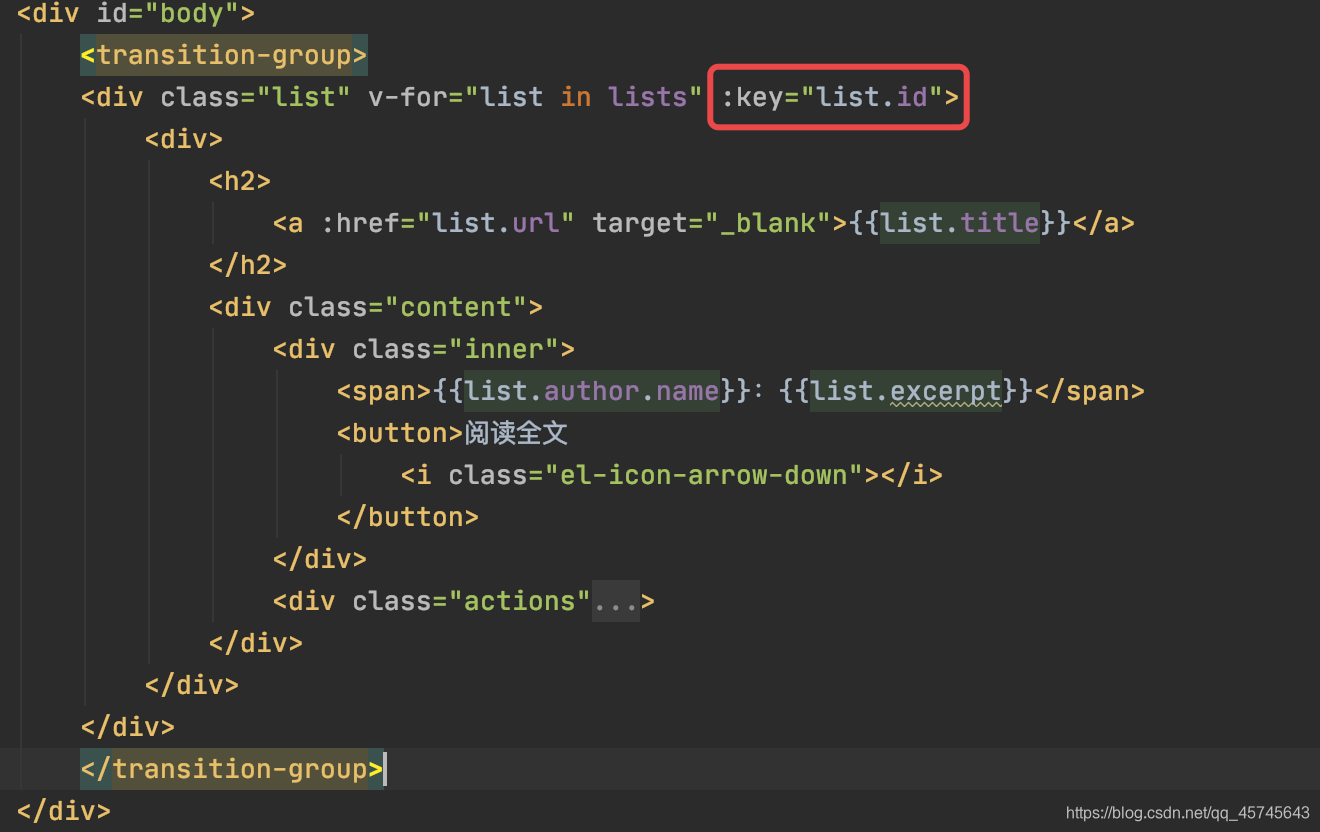The width and height of the screenshot is (1320, 832).
Task: Click the :href="list.url" attribute
Action: [x=448, y=223]
